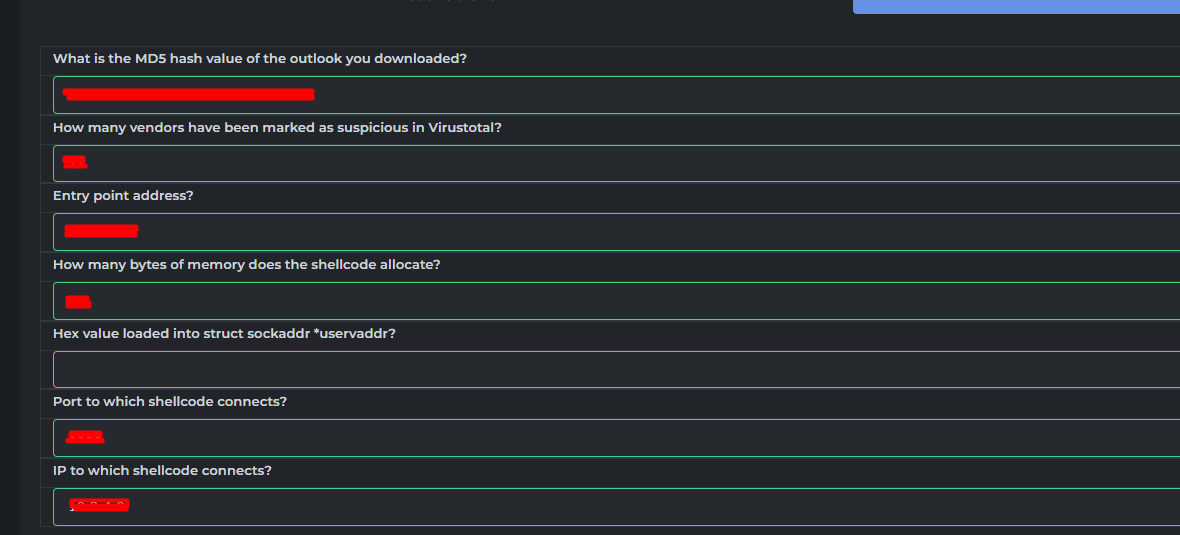Click the 'IP to which shellcode connects?' label
Screen dimensions: 1180x535
click(162, 470)
